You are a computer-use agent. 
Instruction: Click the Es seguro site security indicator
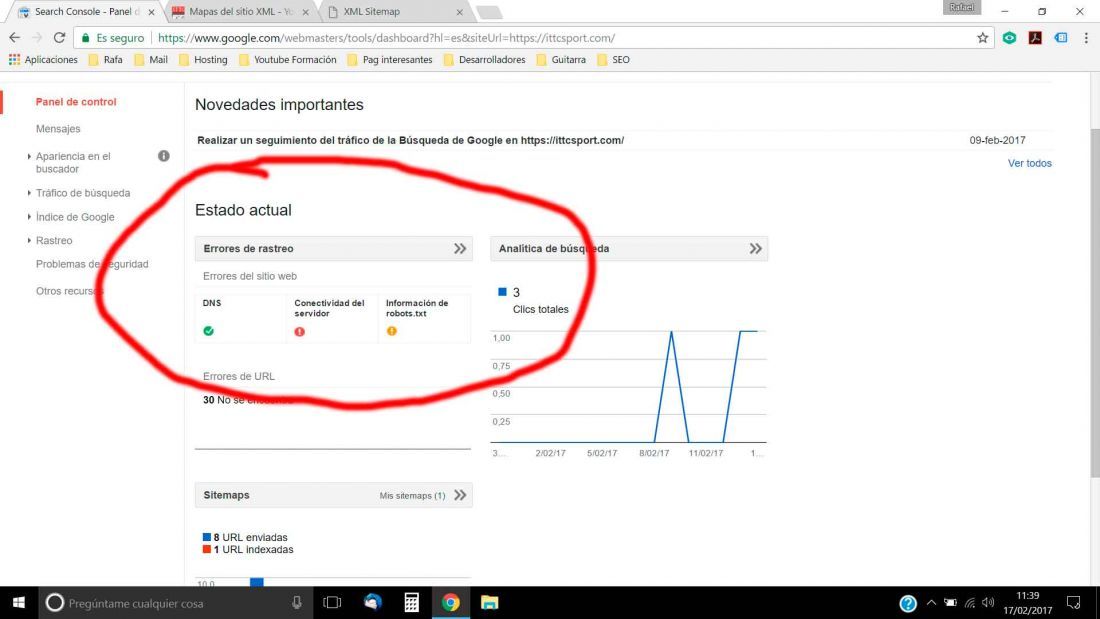(x=112, y=38)
